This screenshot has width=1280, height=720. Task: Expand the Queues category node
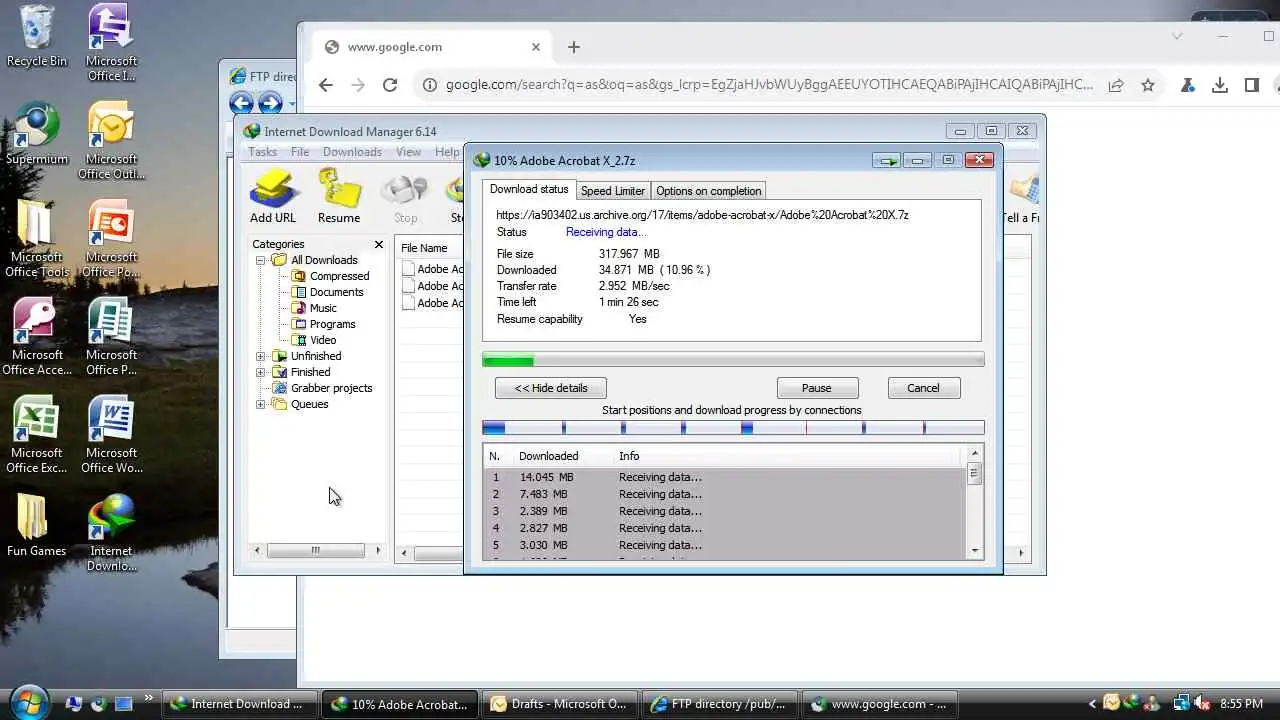261,404
